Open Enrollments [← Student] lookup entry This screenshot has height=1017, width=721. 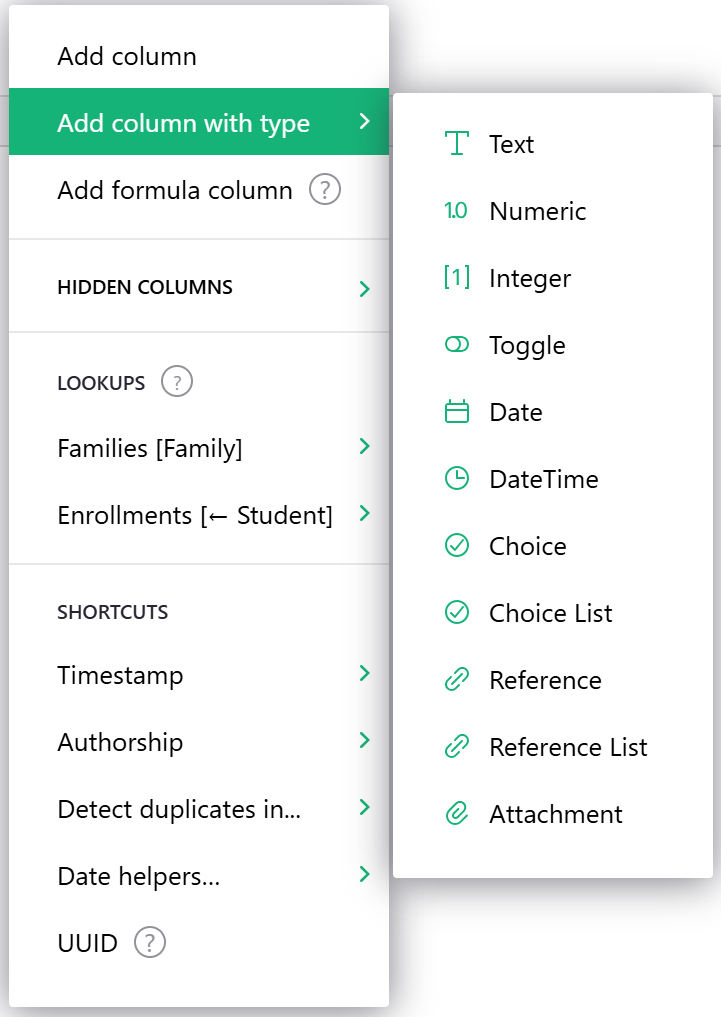pos(195,515)
